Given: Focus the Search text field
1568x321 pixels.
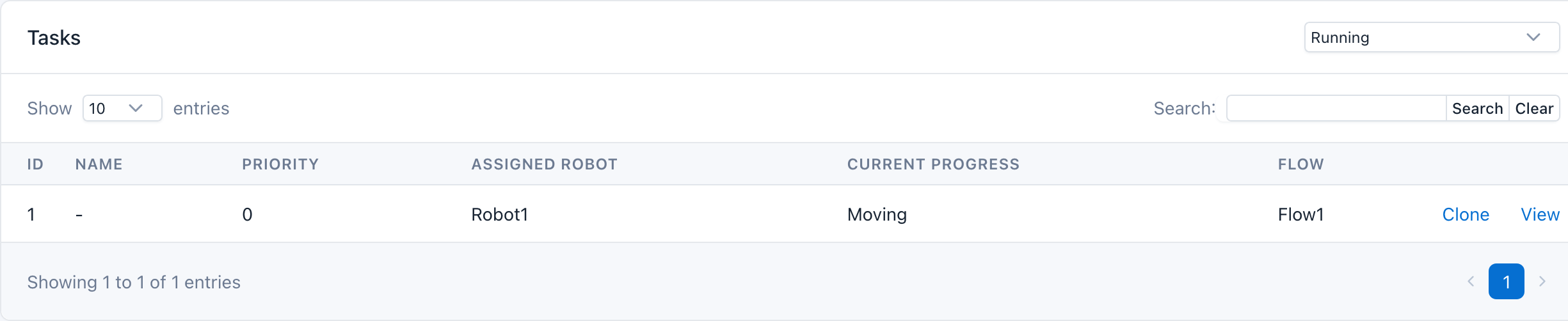Looking at the screenshot, I should [1336, 108].
